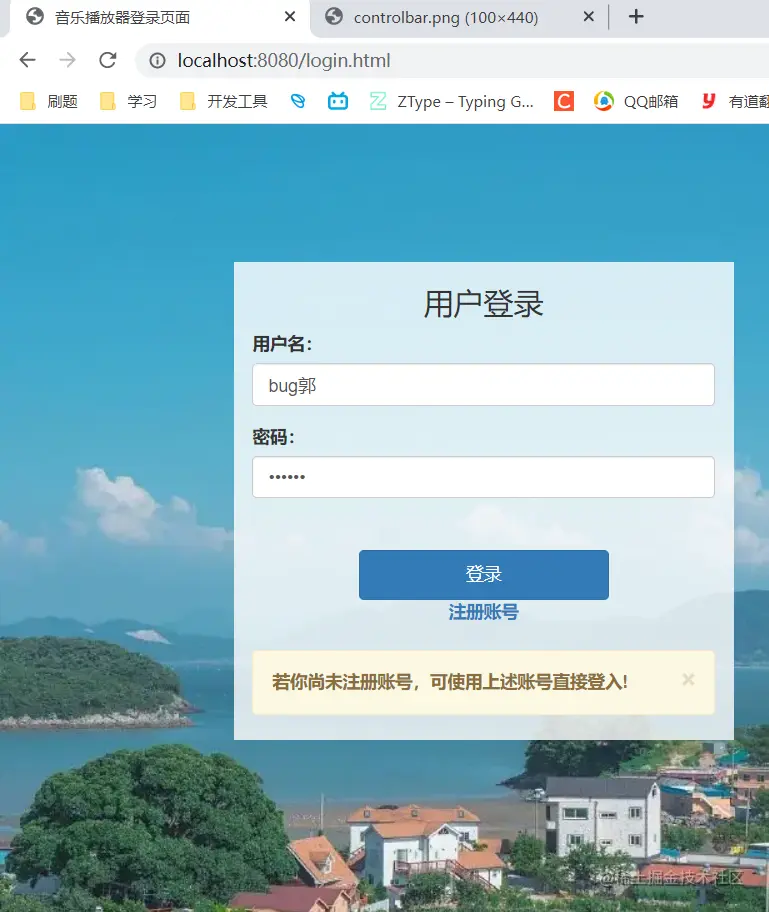This screenshot has height=912, width=769.
Task: Reload the login page
Action: pos(108,60)
